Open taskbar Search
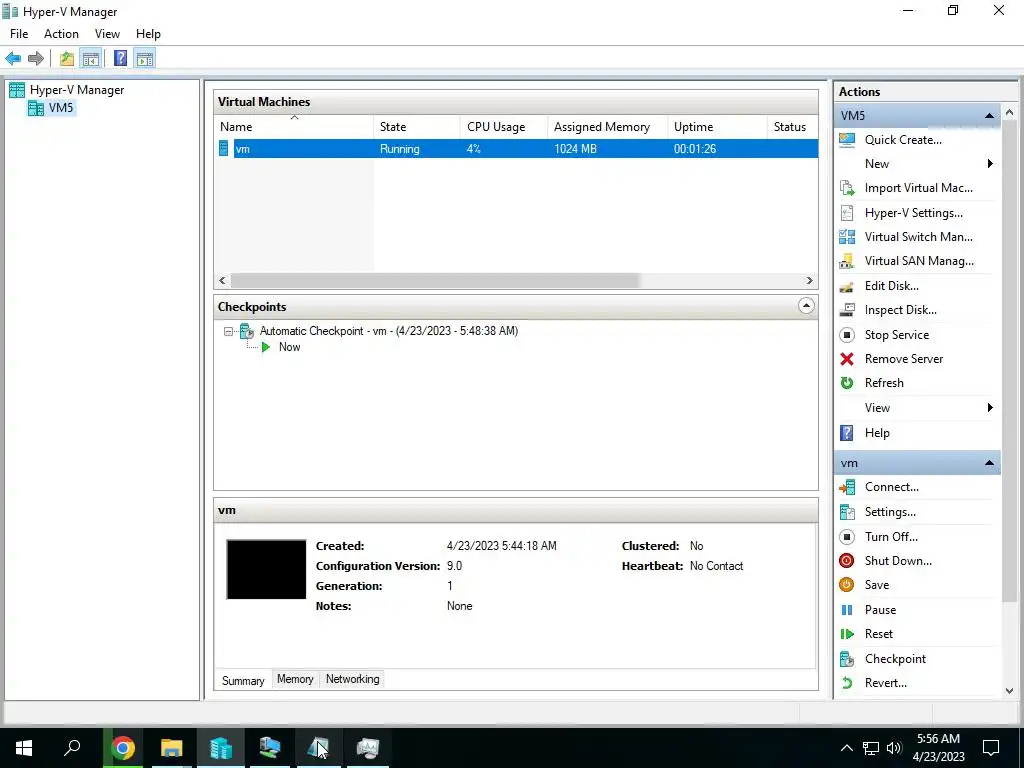The image size is (1024, 768). tap(72, 748)
